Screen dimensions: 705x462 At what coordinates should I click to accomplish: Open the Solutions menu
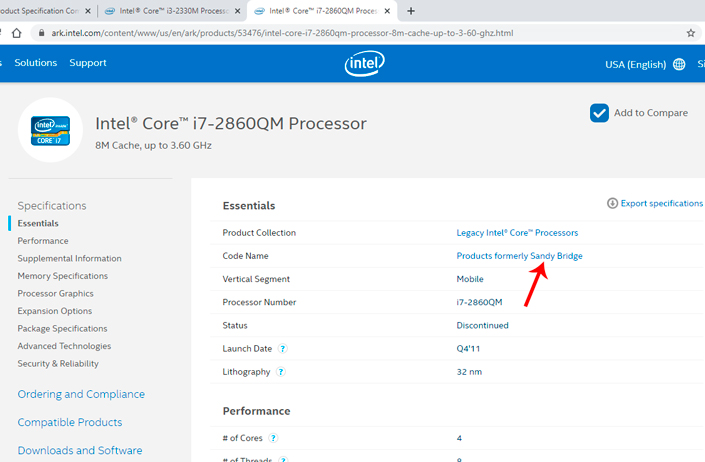(36, 63)
